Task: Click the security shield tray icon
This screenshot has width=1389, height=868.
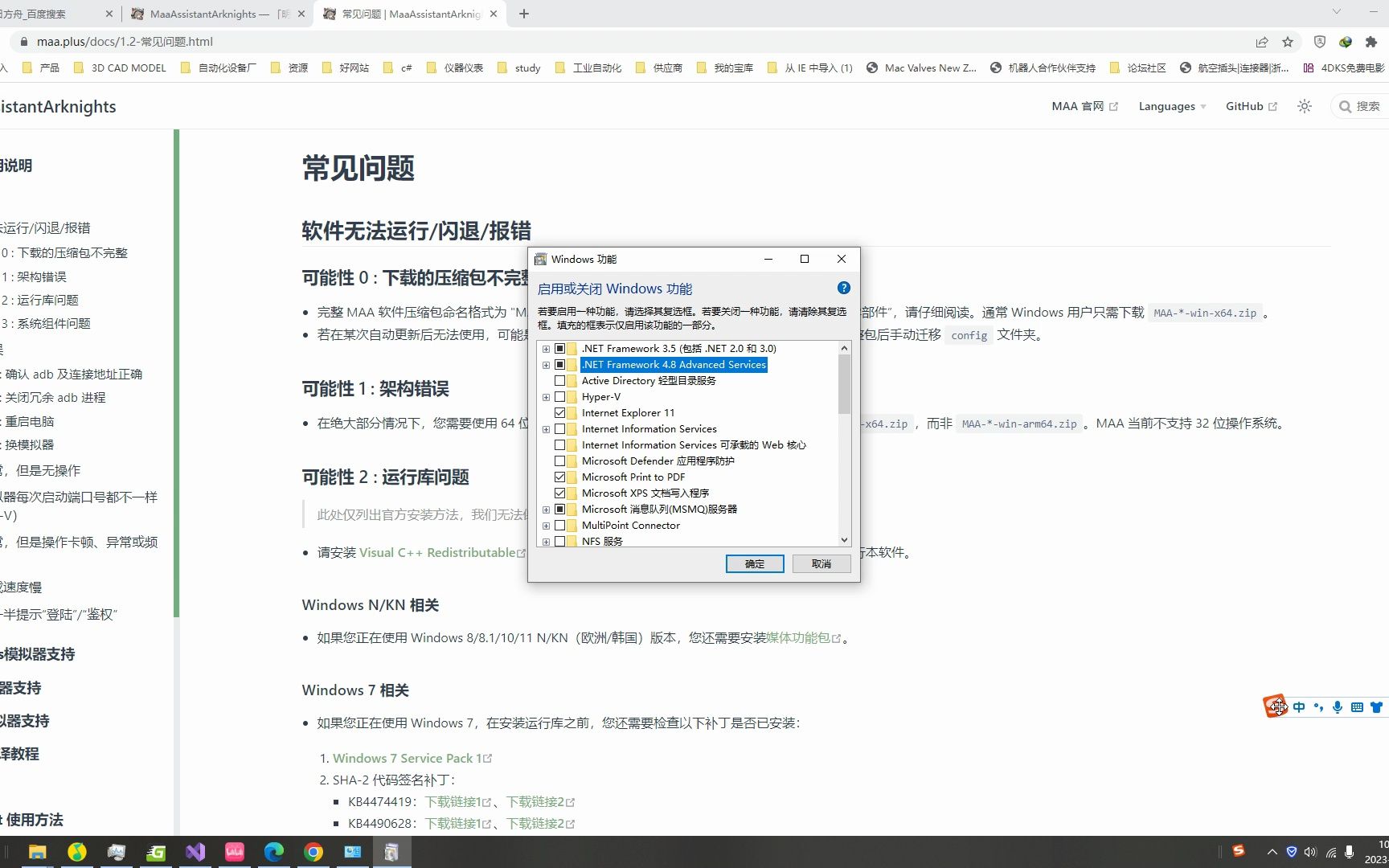Action: pos(1292,852)
